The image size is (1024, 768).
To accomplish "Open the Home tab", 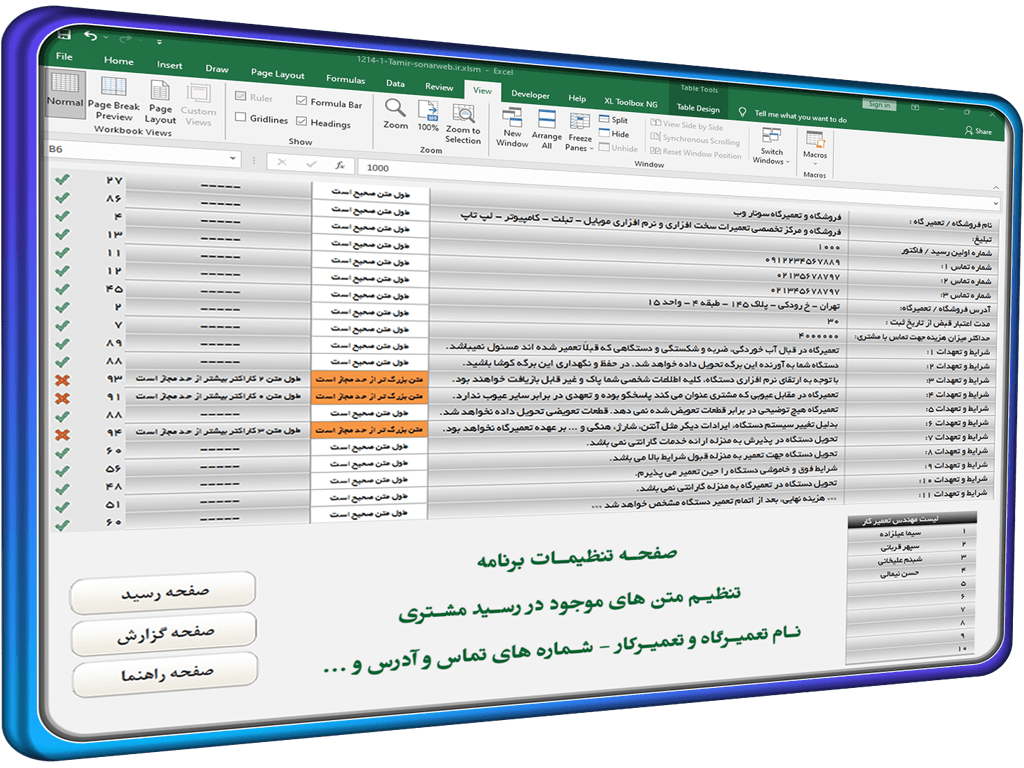I will point(118,61).
